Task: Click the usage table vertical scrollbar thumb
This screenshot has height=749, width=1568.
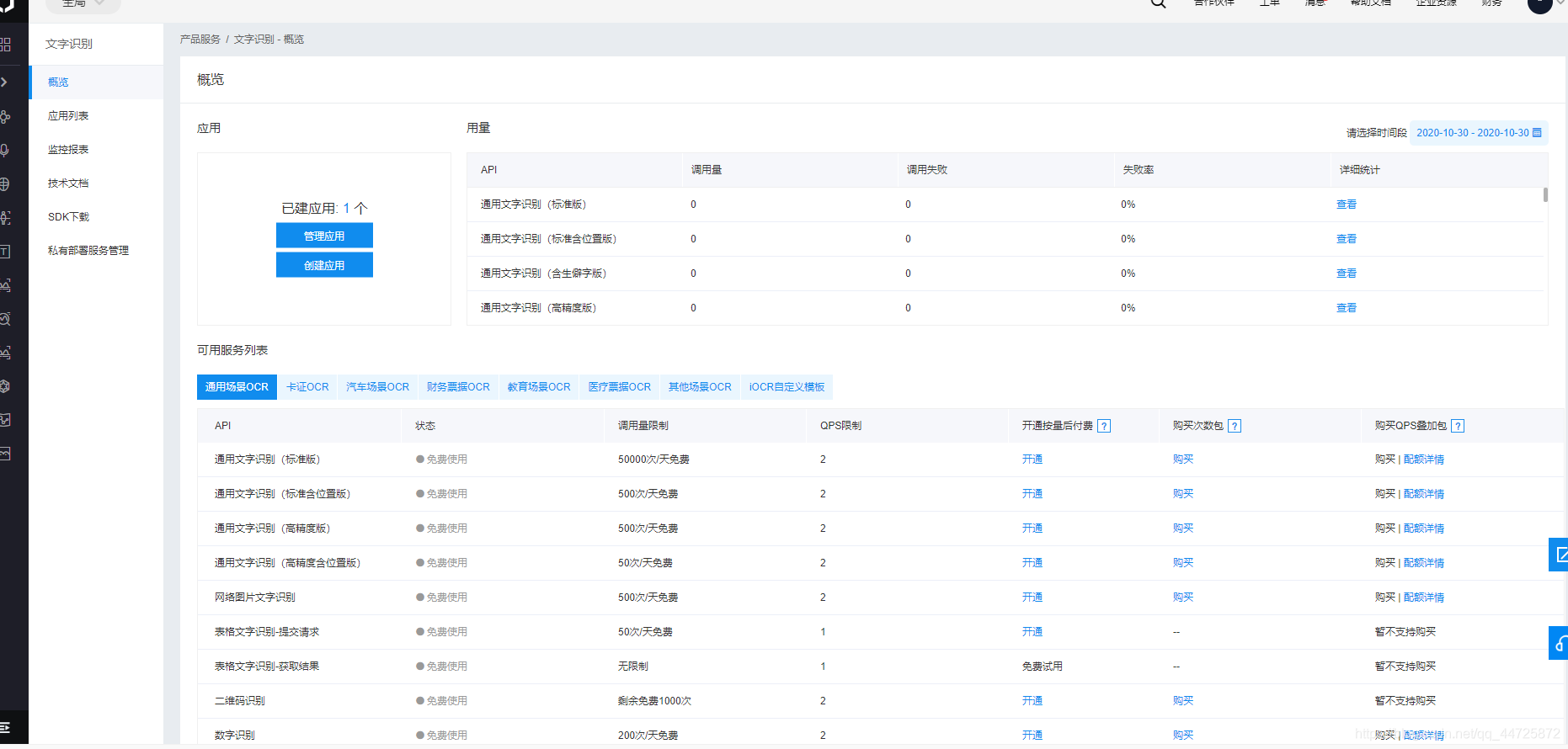Action: pyautogui.click(x=1545, y=194)
